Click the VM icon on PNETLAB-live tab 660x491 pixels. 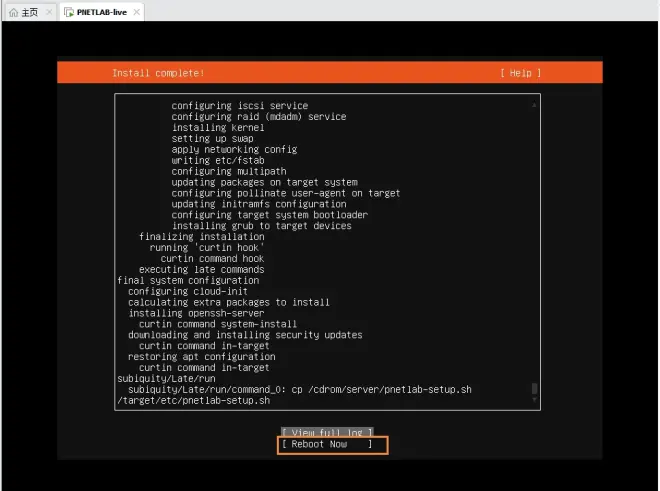(69, 12)
